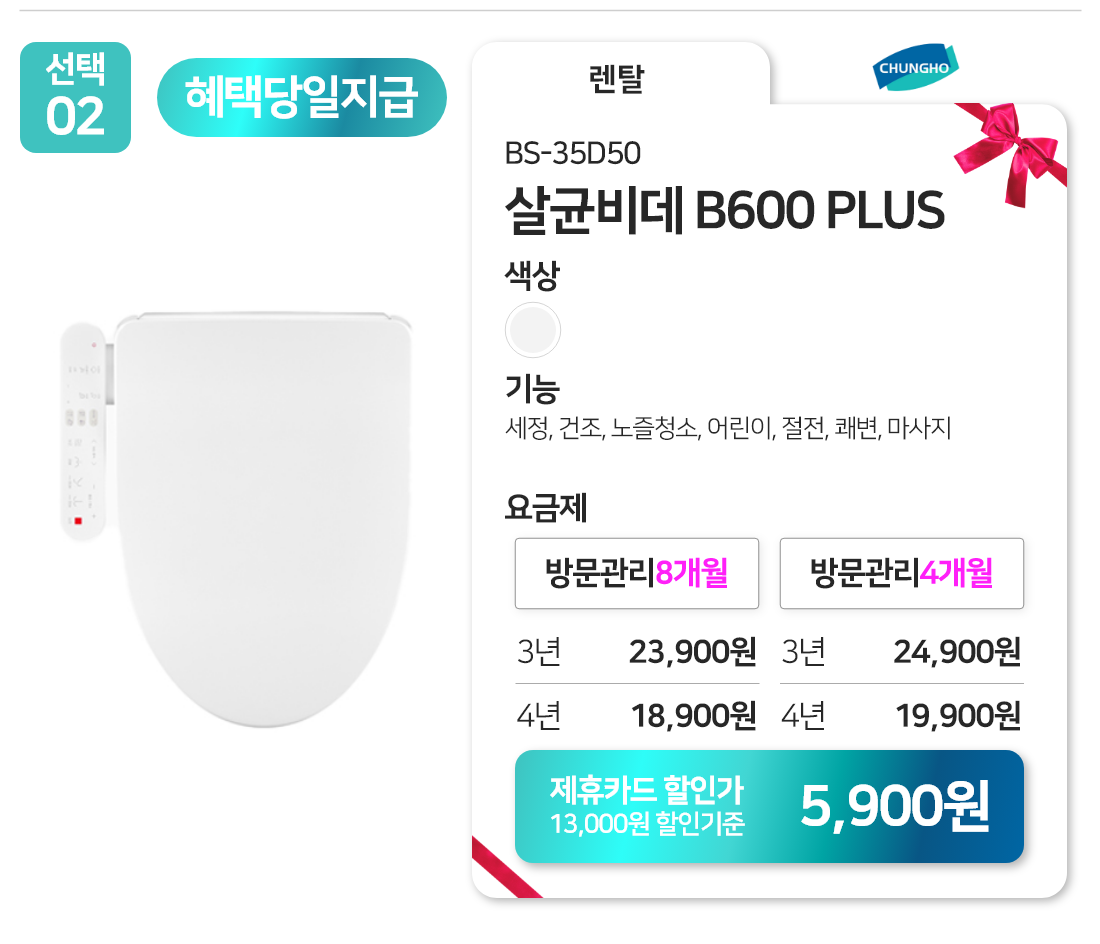Click the 제휴카드 할인가 5,900원 banner
Screen dimensions: 1100x944
[x=768, y=806]
